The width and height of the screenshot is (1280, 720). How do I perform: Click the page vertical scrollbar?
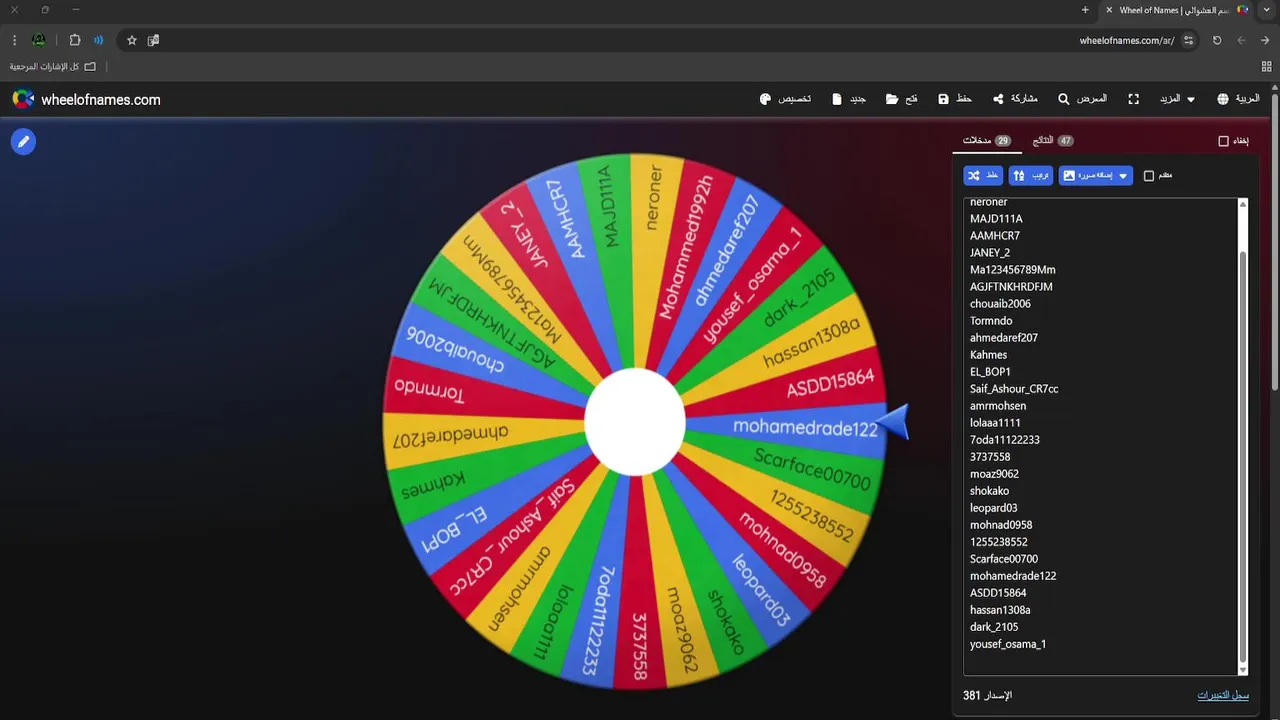[1275, 240]
